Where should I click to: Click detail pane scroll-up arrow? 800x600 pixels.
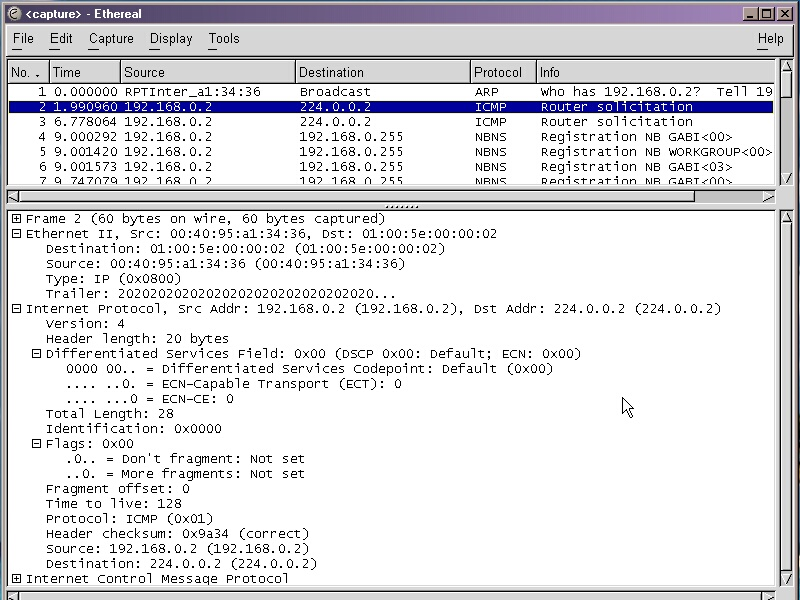point(786,218)
